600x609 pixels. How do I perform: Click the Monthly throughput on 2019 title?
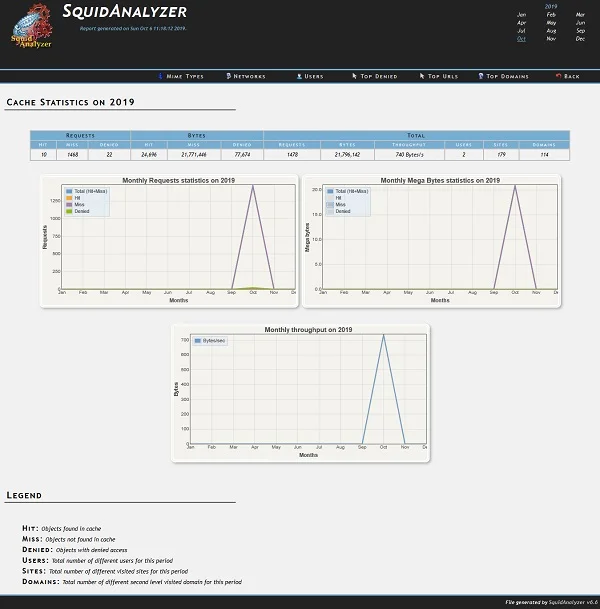tap(308, 329)
